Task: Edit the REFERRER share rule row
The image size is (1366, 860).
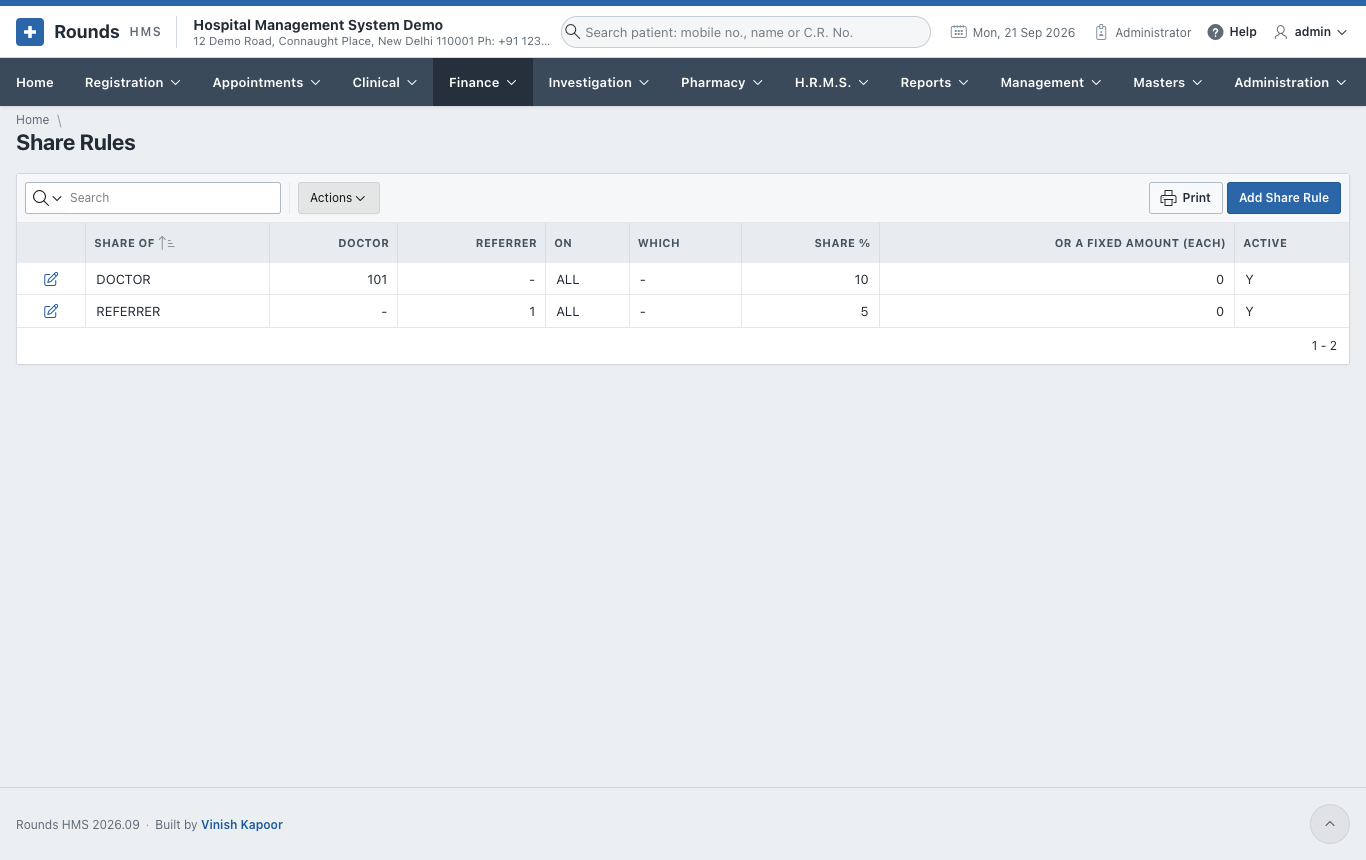Action: point(51,311)
